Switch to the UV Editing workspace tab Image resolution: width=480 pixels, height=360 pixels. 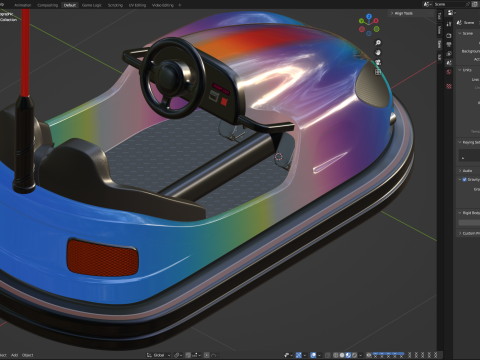click(137, 5)
